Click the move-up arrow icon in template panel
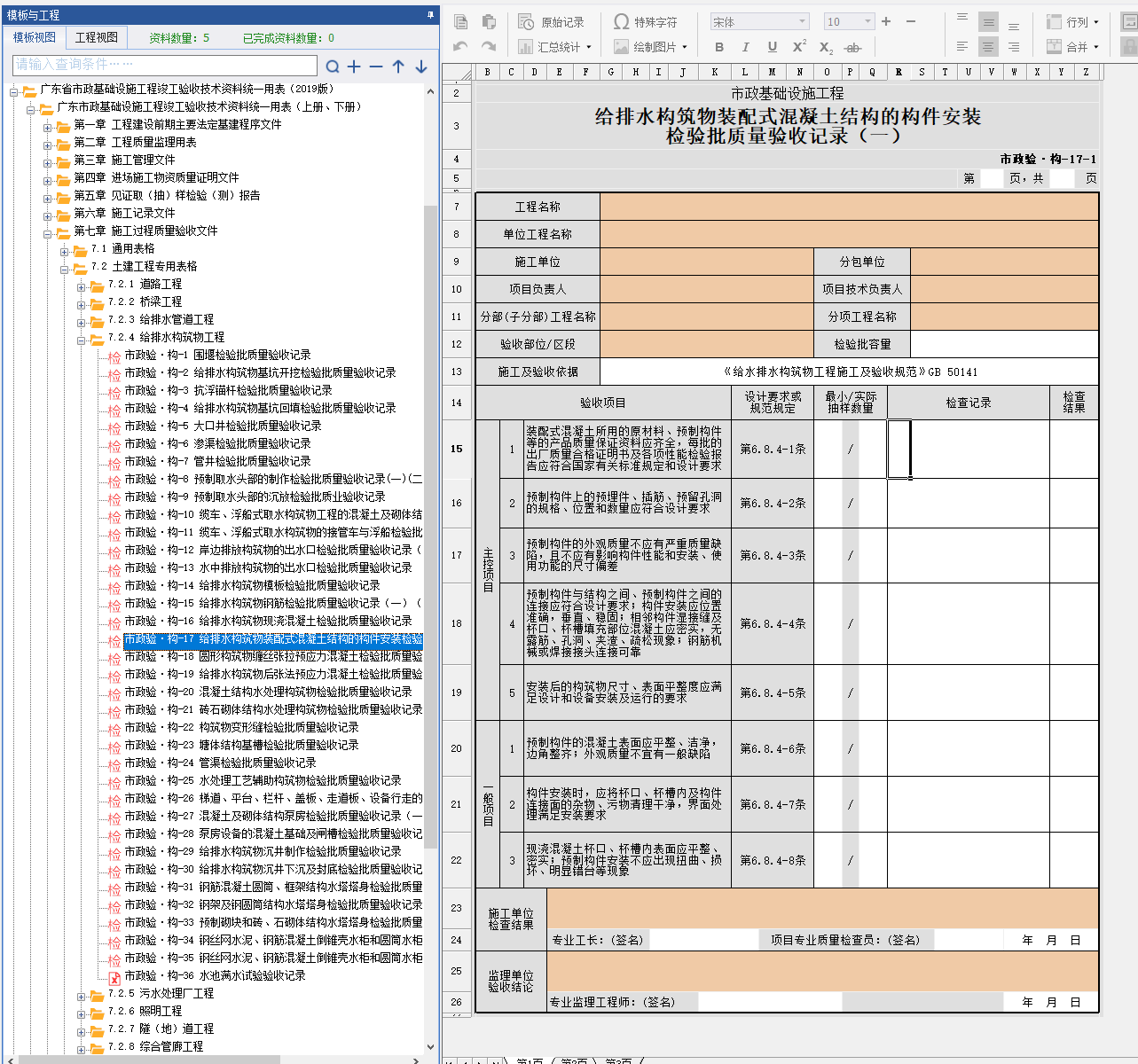Image resolution: width=1138 pixels, height=1064 pixels. point(398,66)
